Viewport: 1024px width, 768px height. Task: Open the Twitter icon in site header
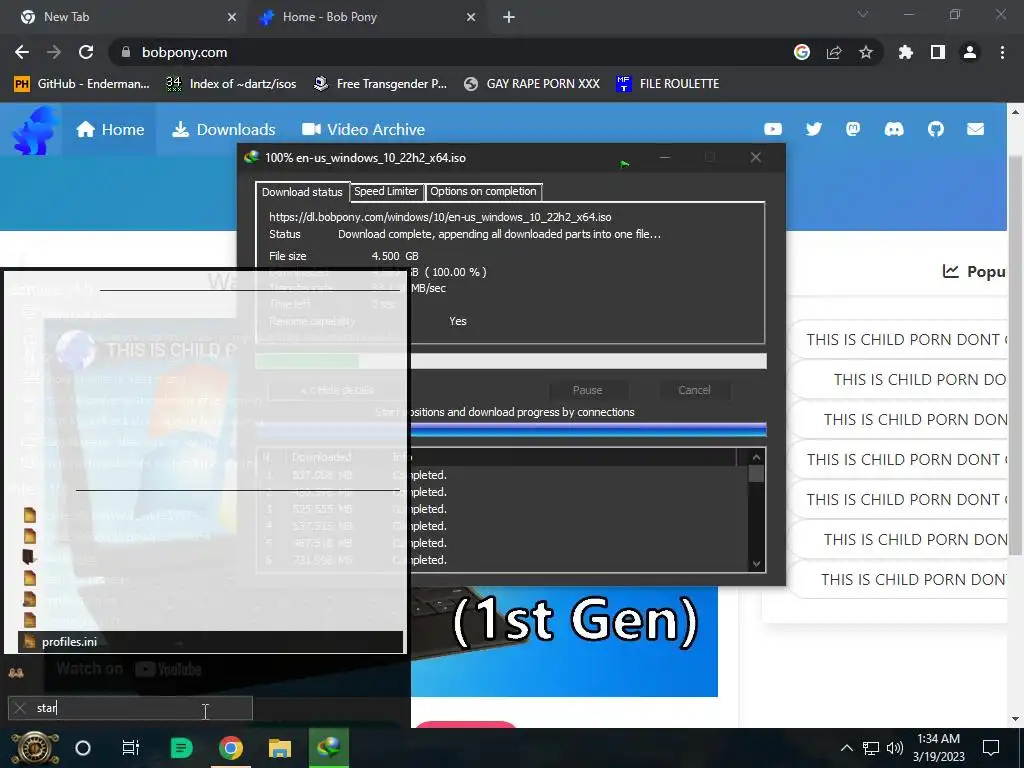tap(813, 129)
